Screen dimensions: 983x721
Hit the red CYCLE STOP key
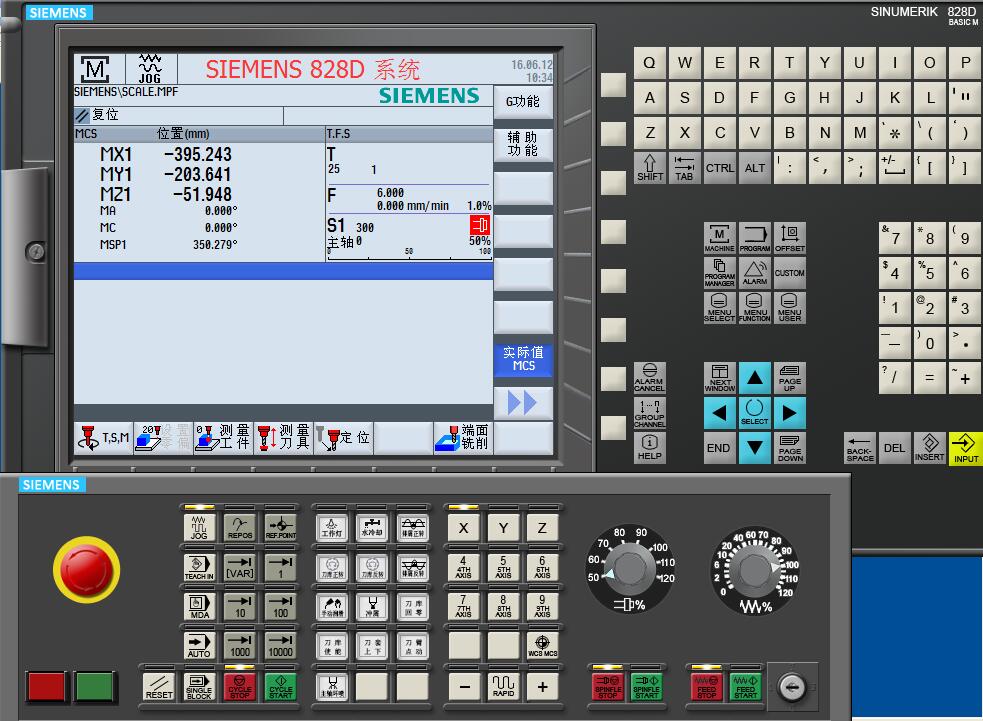pyautogui.click(x=239, y=687)
